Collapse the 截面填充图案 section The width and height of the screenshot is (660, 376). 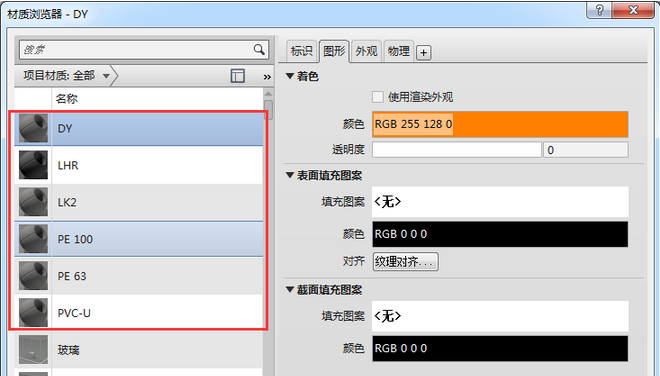coord(290,290)
